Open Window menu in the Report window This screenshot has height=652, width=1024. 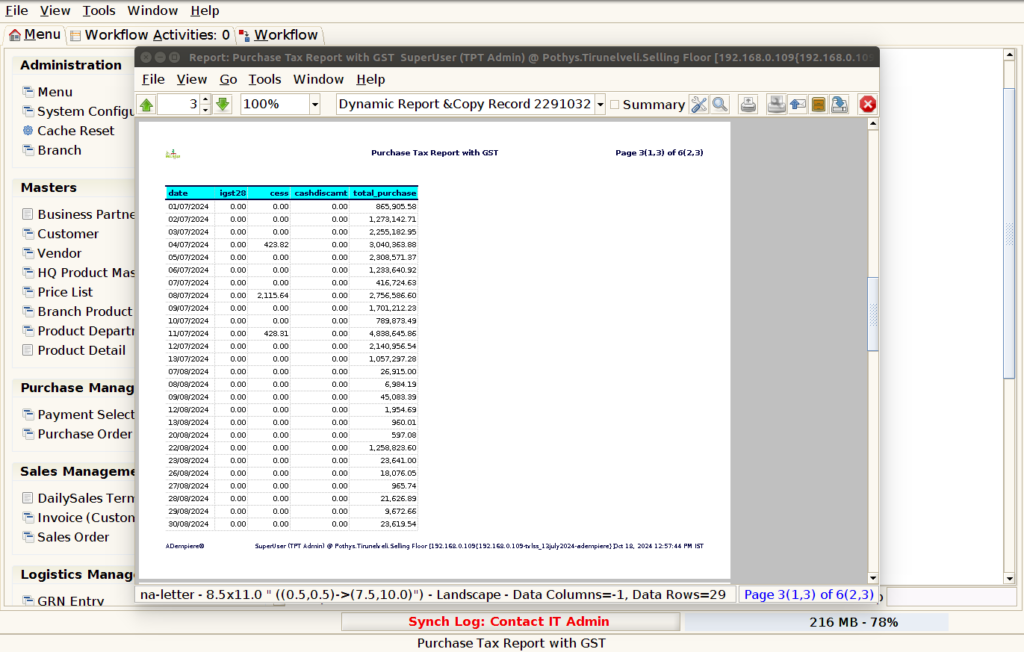(318, 79)
